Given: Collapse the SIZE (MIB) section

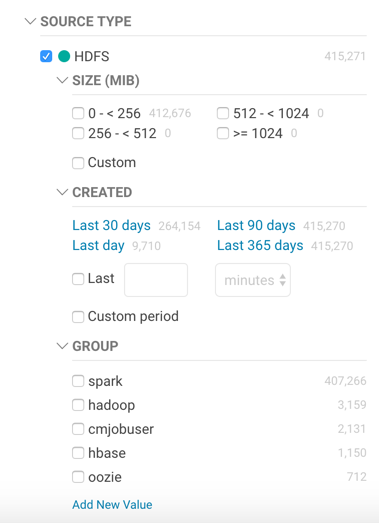Looking at the screenshot, I should (62, 80).
